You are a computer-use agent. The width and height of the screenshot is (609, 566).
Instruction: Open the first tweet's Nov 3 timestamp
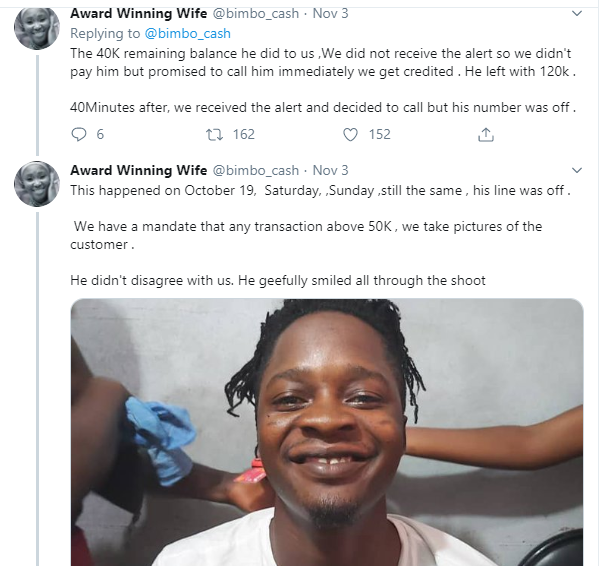(x=331, y=13)
